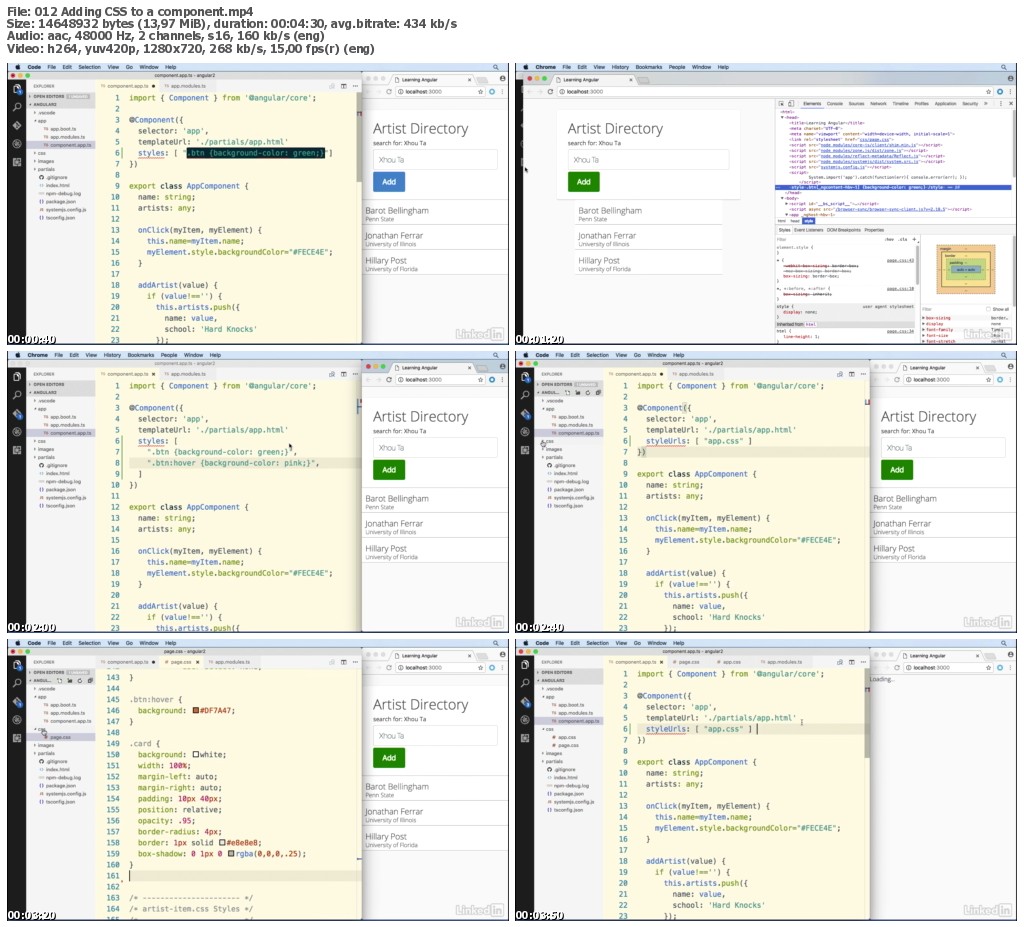Expand the images folder in the 00:00:40 explorer
This screenshot has height=927, width=1024.
[44, 161]
